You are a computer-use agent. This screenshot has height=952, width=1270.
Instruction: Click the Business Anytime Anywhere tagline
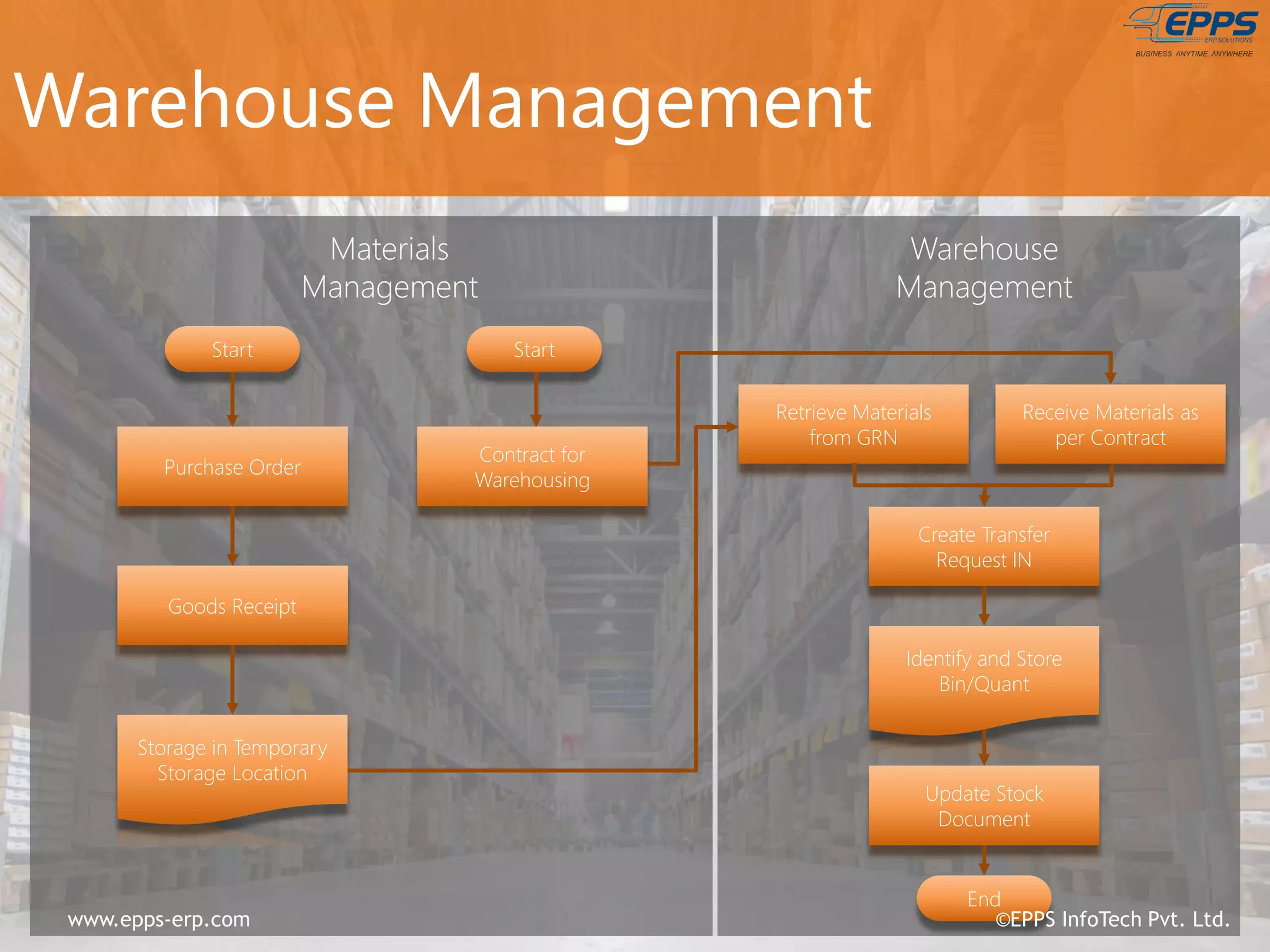pyautogui.click(x=1194, y=54)
